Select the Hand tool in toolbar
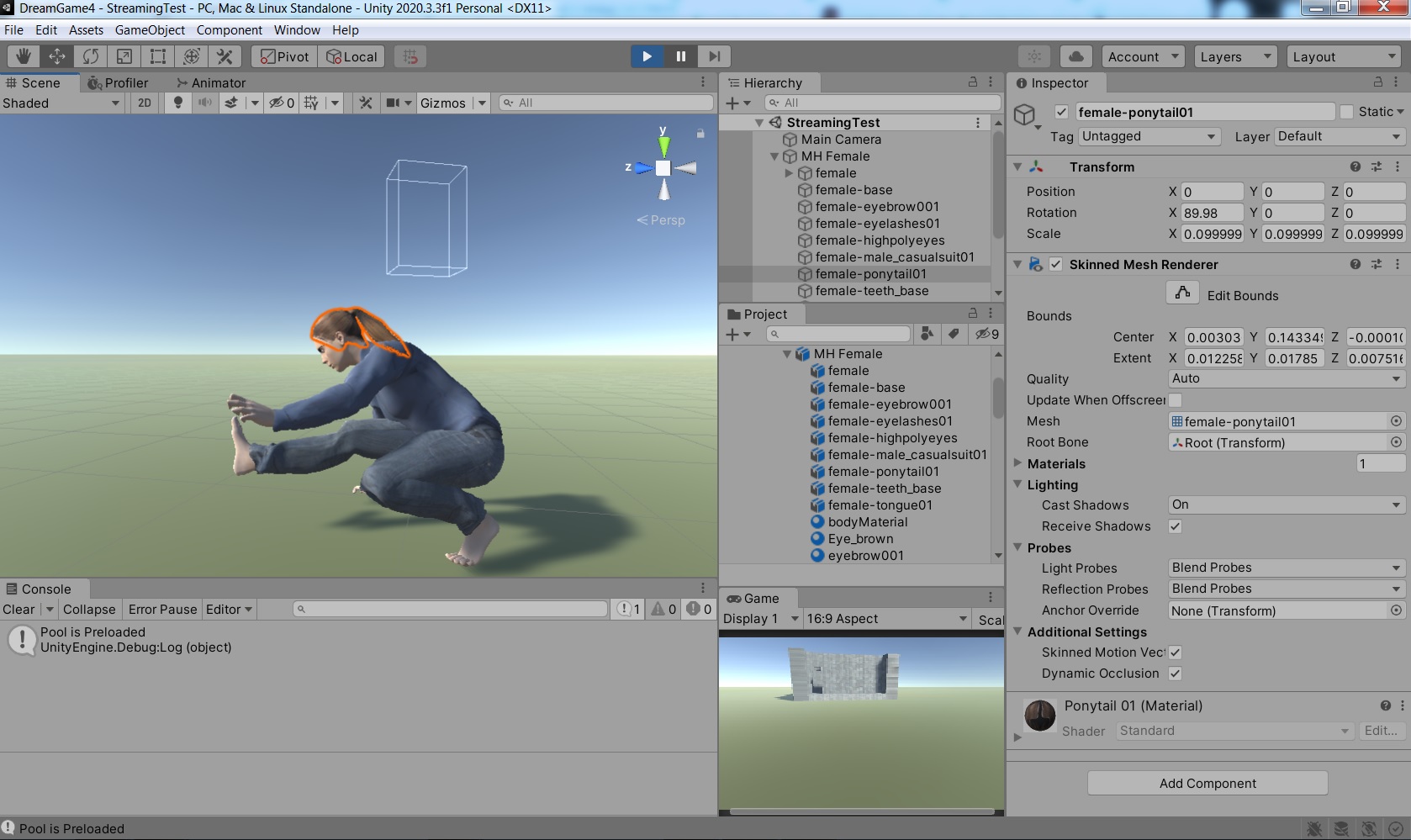Viewport: 1411px width, 840px height. [24, 56]
